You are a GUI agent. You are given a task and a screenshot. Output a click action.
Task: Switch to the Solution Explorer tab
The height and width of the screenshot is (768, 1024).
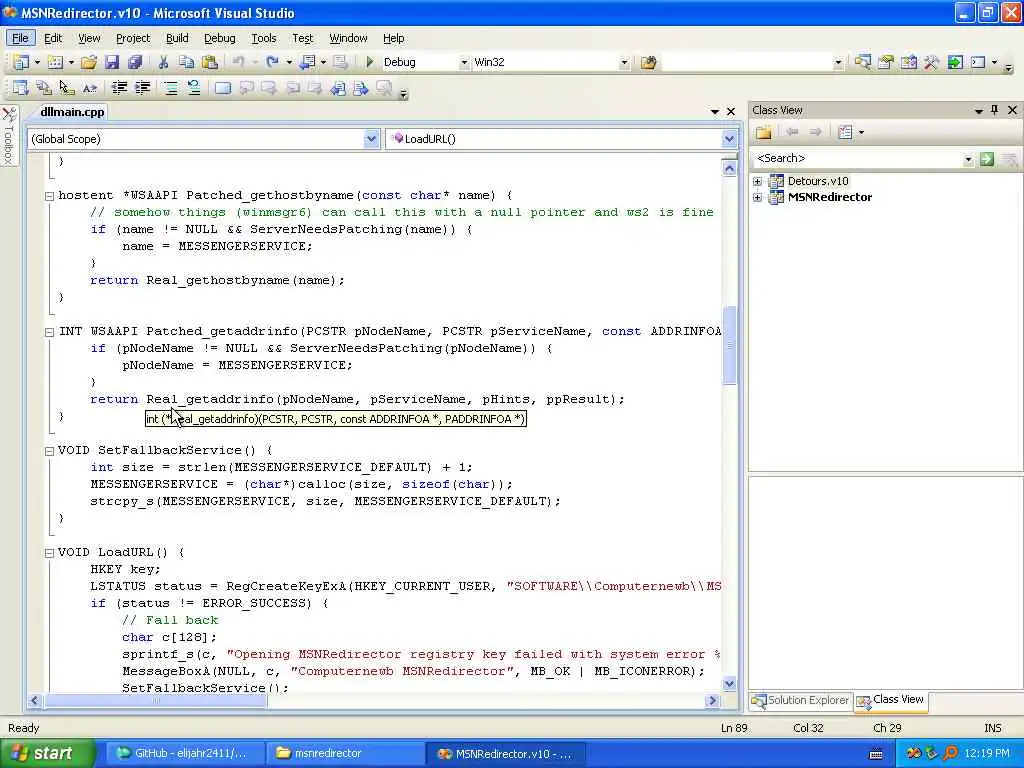[801, 701]
